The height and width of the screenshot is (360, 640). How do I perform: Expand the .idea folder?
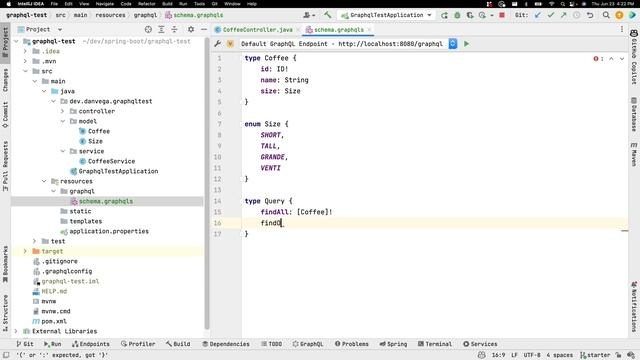(x=25, y=51)
